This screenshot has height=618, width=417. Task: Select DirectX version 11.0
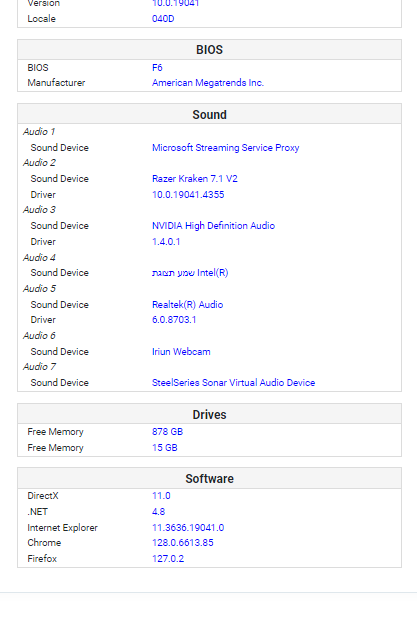click(x=161, y=496)
